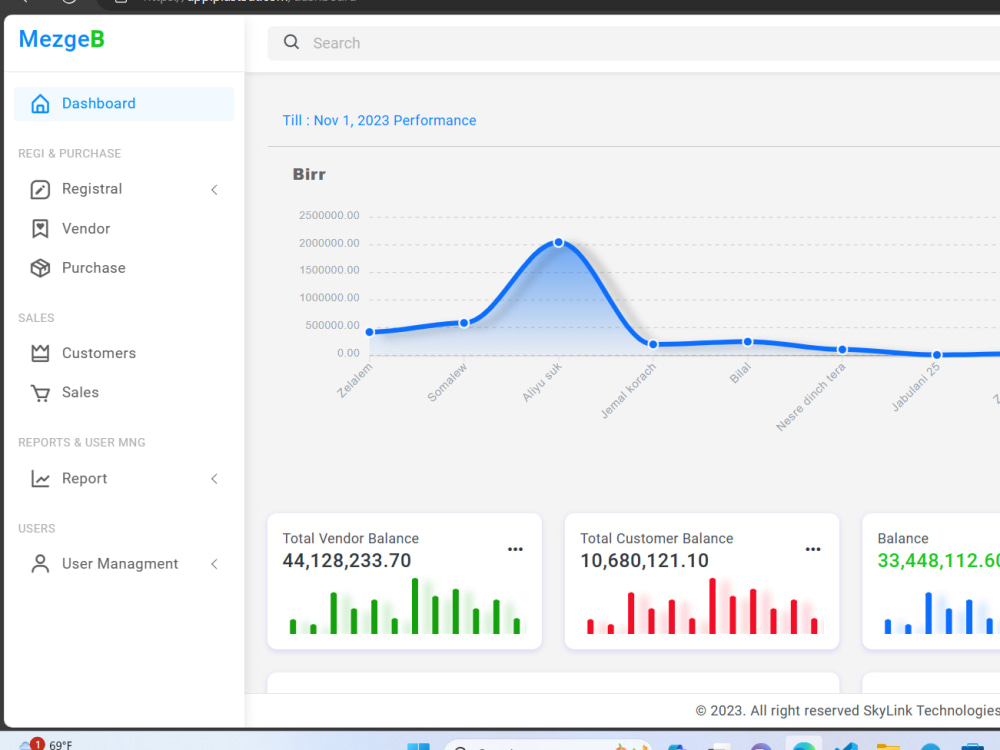The image size is (1000, 750).
Task: Click the 2500000.00 y-axis label
Action: point(329,216)
